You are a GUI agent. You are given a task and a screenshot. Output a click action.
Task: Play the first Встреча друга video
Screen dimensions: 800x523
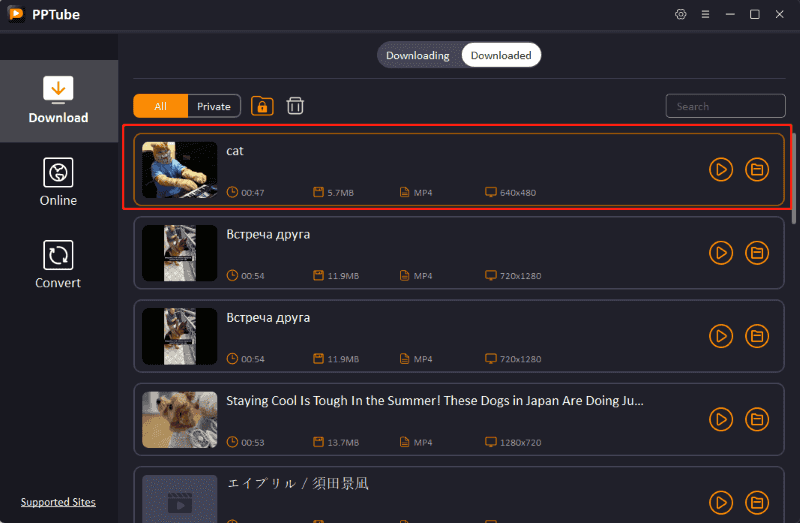tap(721, 253)
